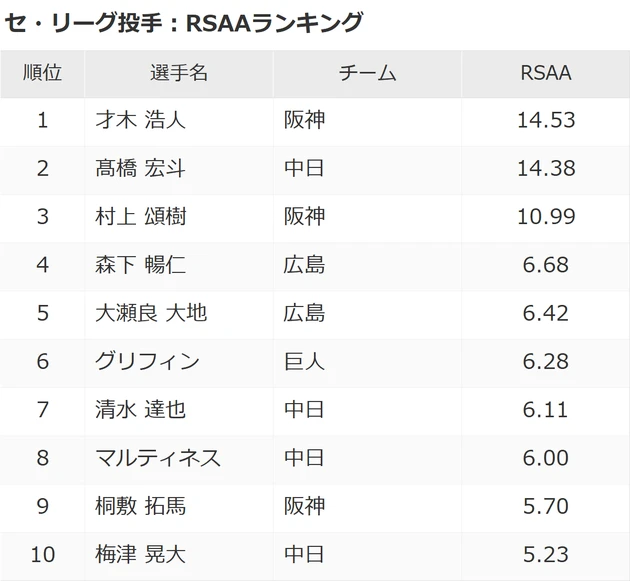Select player name 大瀬良 大地
Viewport: 630px width, 581px height.
pyautogui.click(x=151, y=313)
